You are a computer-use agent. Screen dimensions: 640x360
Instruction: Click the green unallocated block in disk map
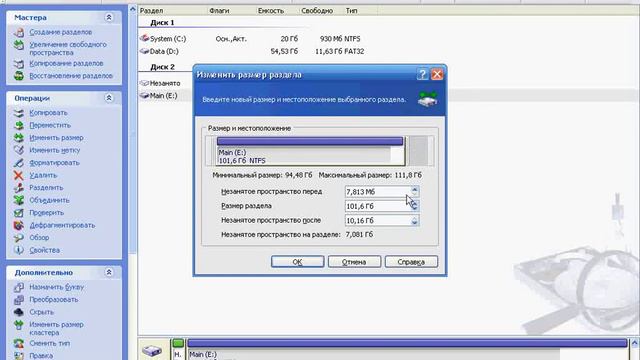point(178,343)
